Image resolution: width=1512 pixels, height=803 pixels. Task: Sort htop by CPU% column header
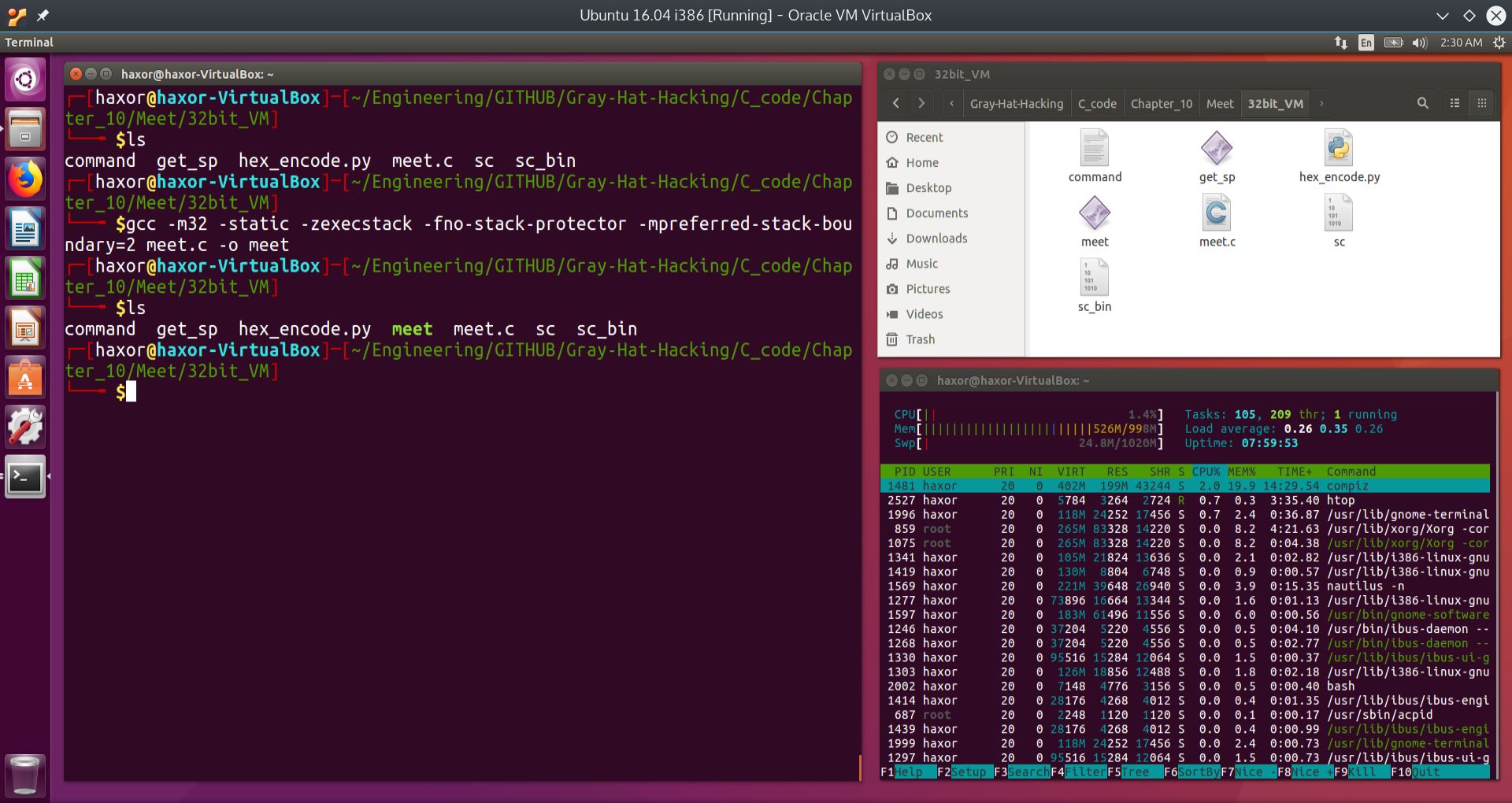pos(1206,472)
